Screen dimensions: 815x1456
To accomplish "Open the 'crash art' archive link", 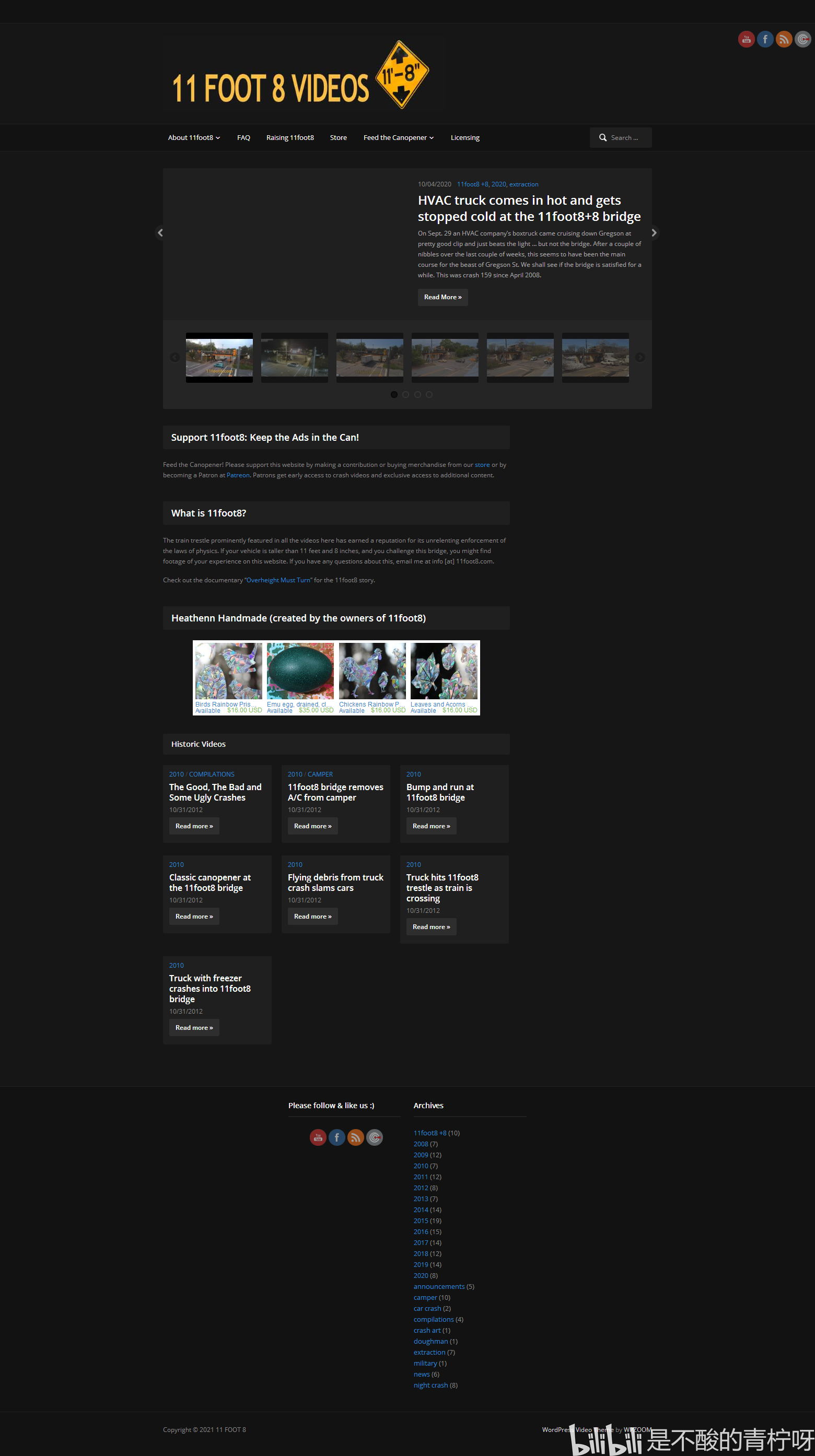I will click(427, 1331).
